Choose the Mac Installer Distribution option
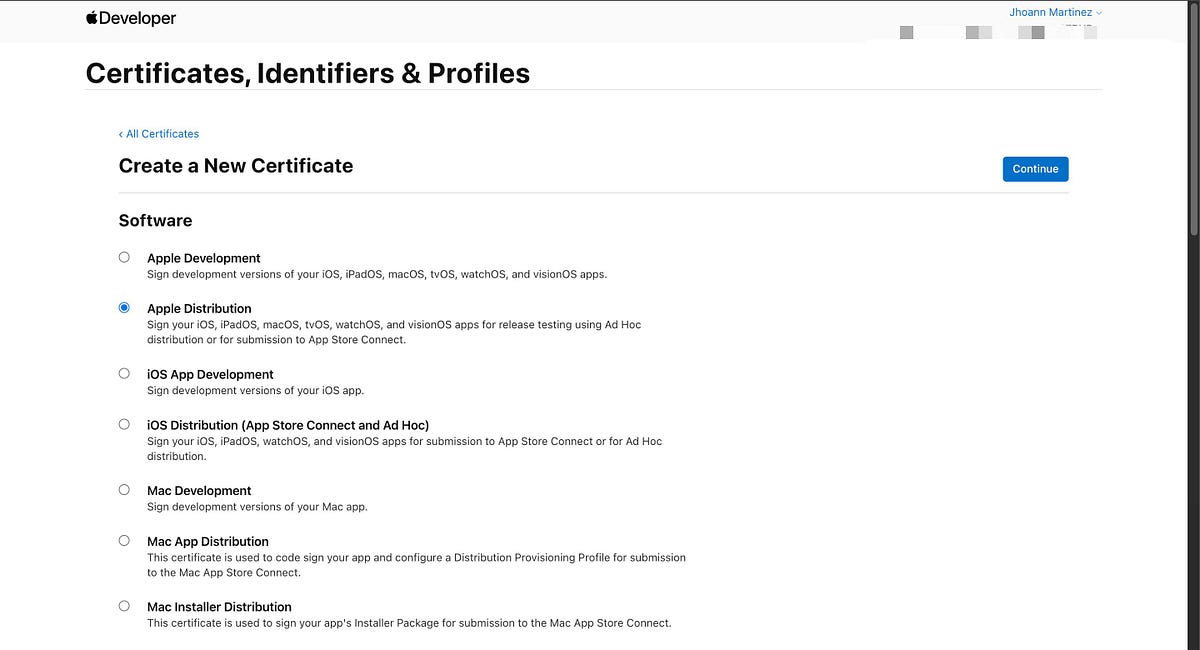The width and height of the screenshot is (1200, 650). (x=124, y=605)
